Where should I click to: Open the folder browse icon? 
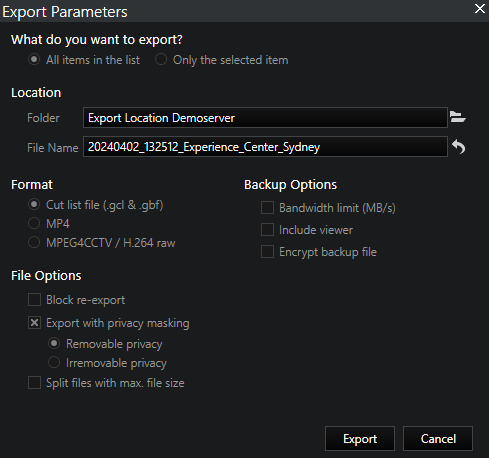point(458,117)
